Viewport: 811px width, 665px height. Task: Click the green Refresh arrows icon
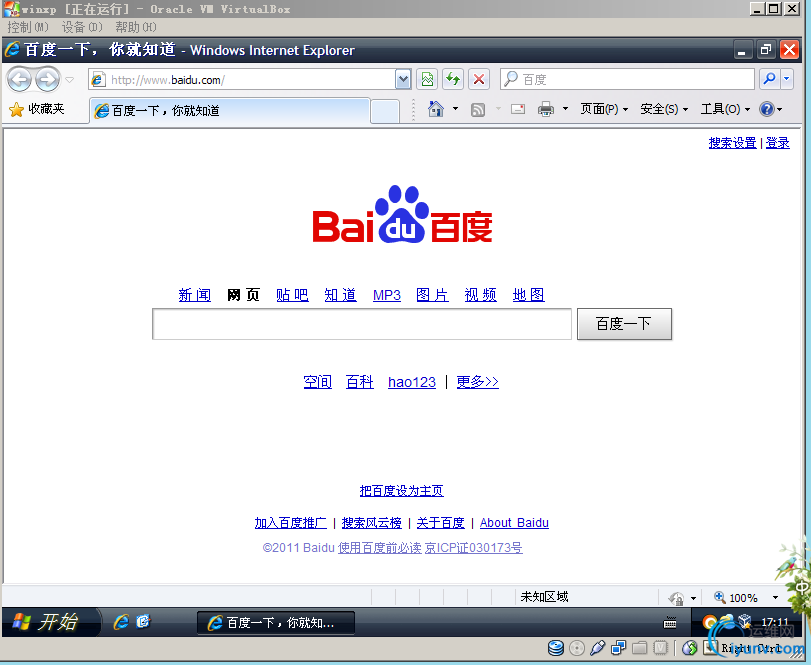[x=453, y=80]
